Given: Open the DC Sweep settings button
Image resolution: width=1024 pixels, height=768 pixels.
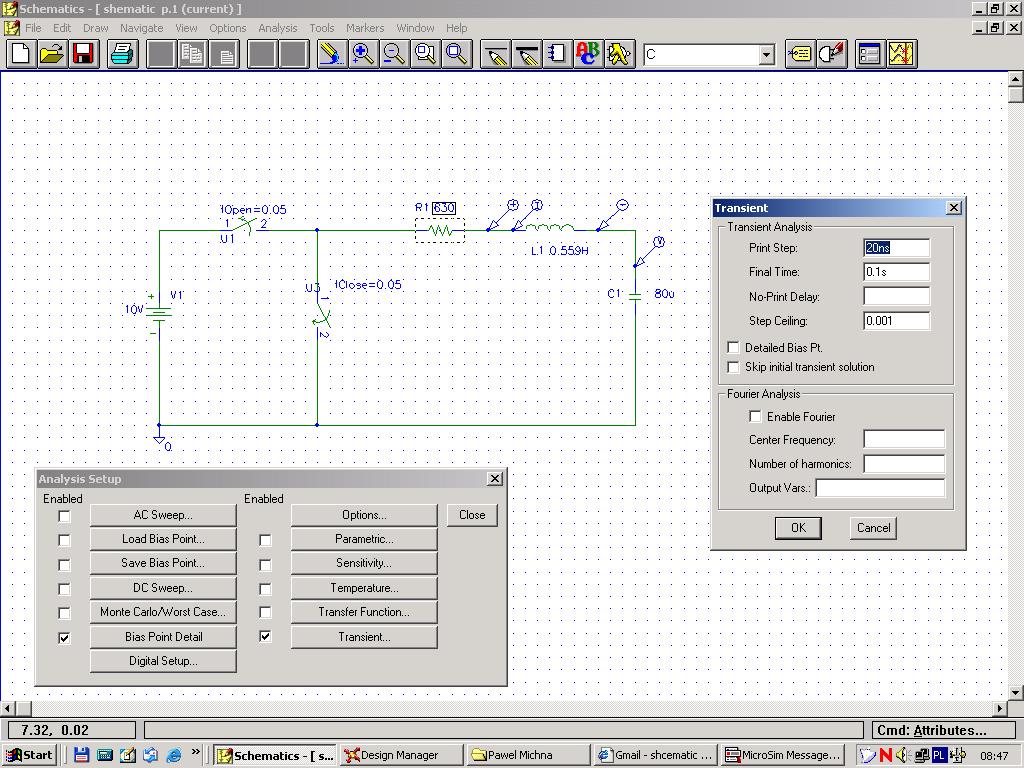Looking at the screenshot, I should click(163, 588).
